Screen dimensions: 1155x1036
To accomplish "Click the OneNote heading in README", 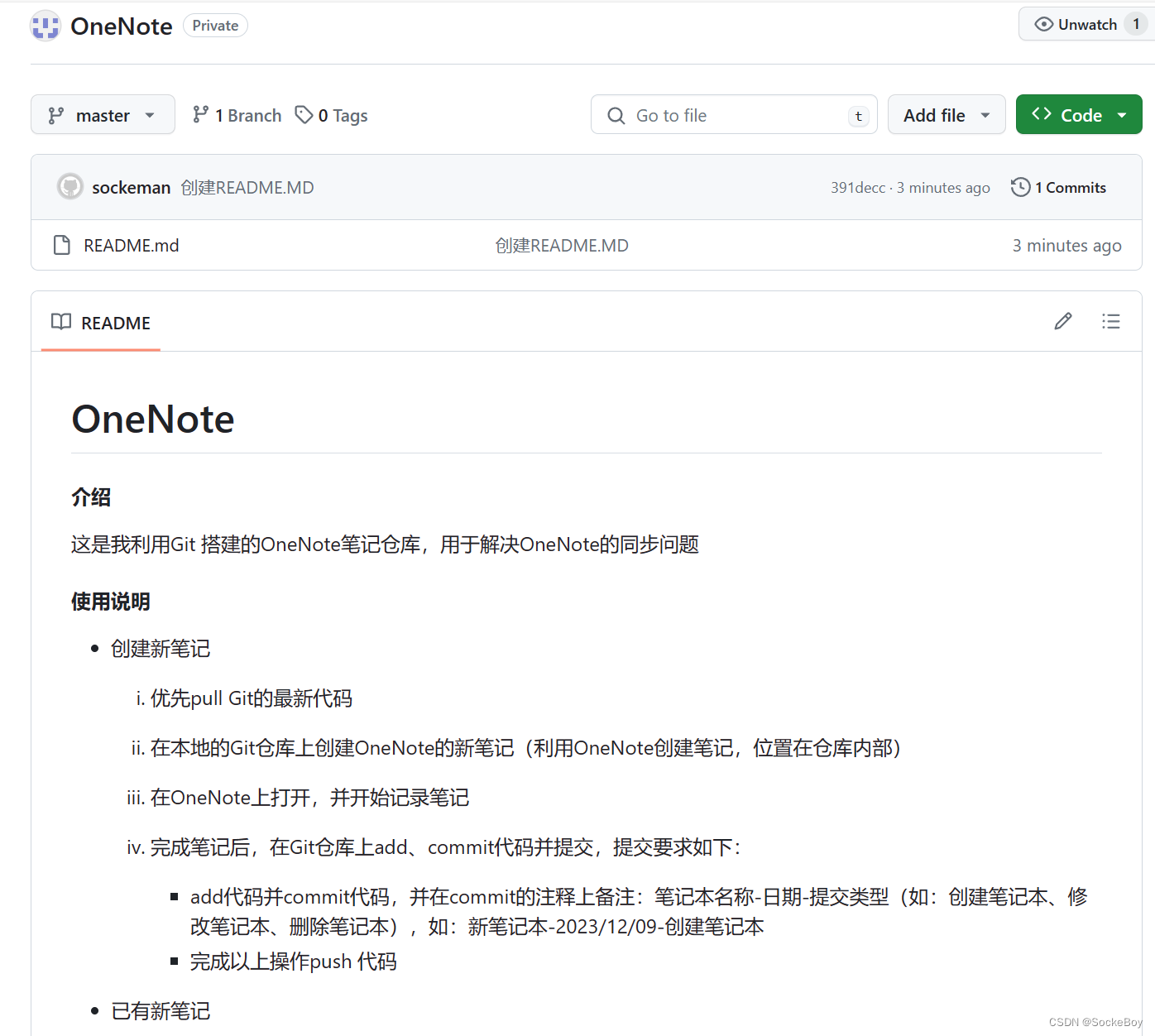I will coord(153,420).
